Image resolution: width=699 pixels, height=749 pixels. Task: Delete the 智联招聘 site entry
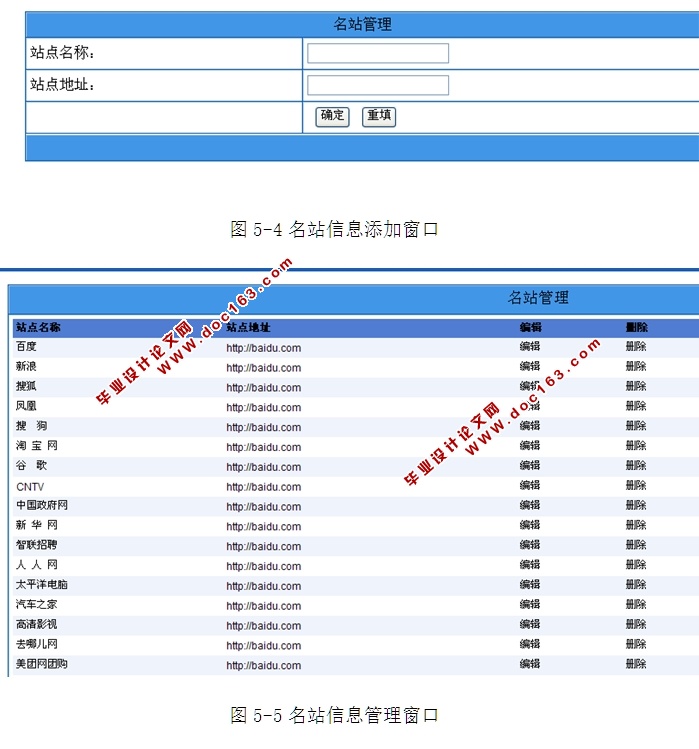636,545
